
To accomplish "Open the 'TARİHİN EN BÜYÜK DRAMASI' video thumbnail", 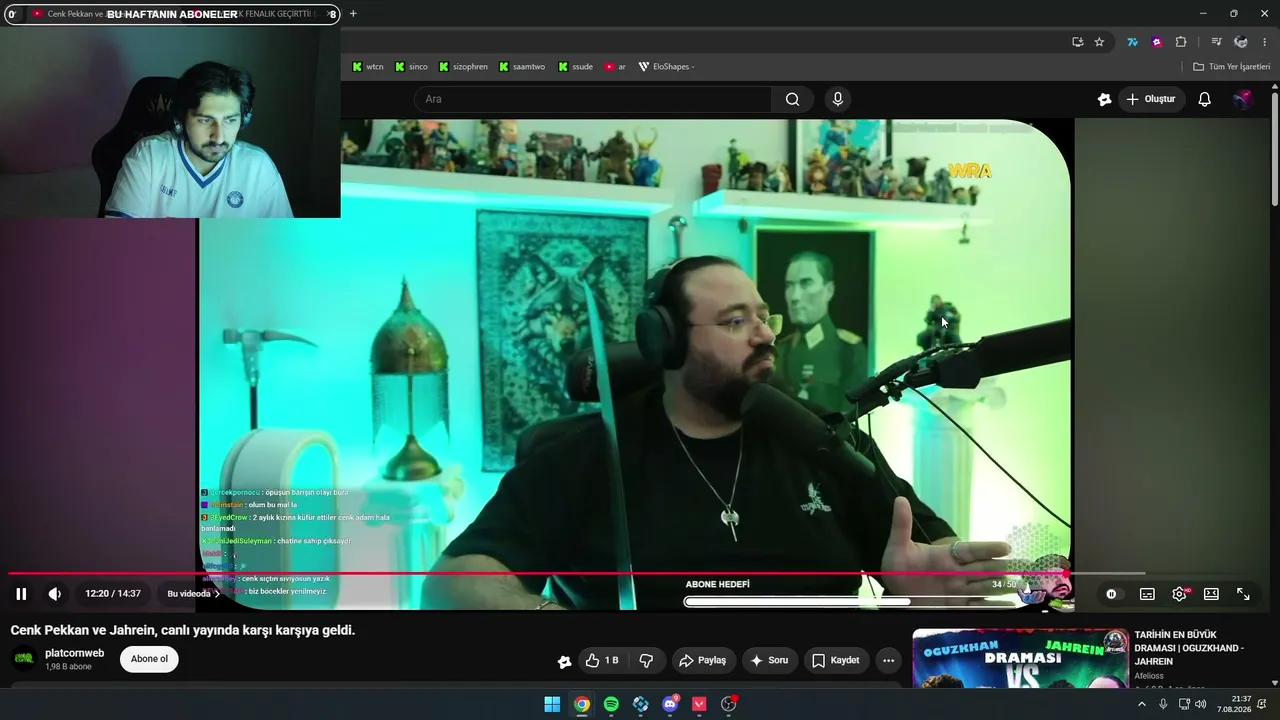I will (1020, 658).
